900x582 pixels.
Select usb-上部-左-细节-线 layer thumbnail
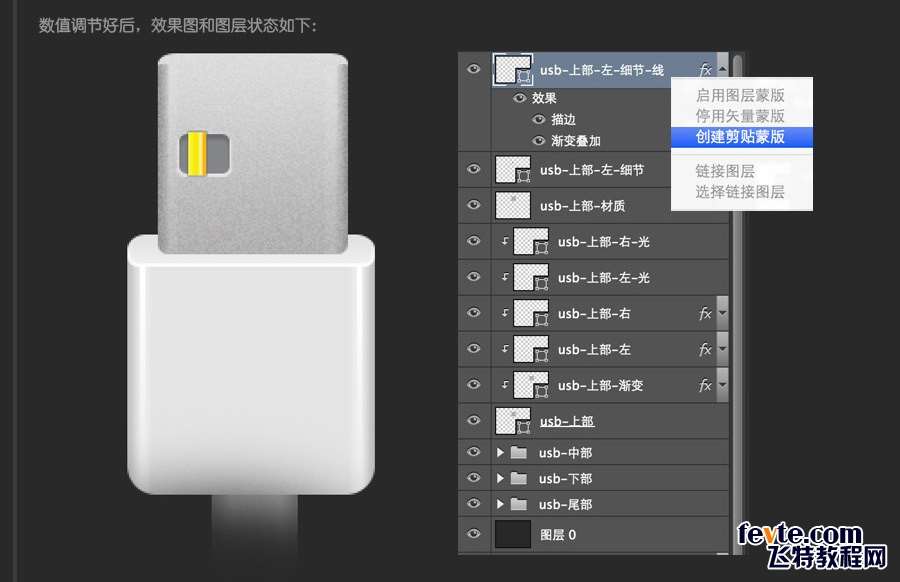tap(513, 70)
